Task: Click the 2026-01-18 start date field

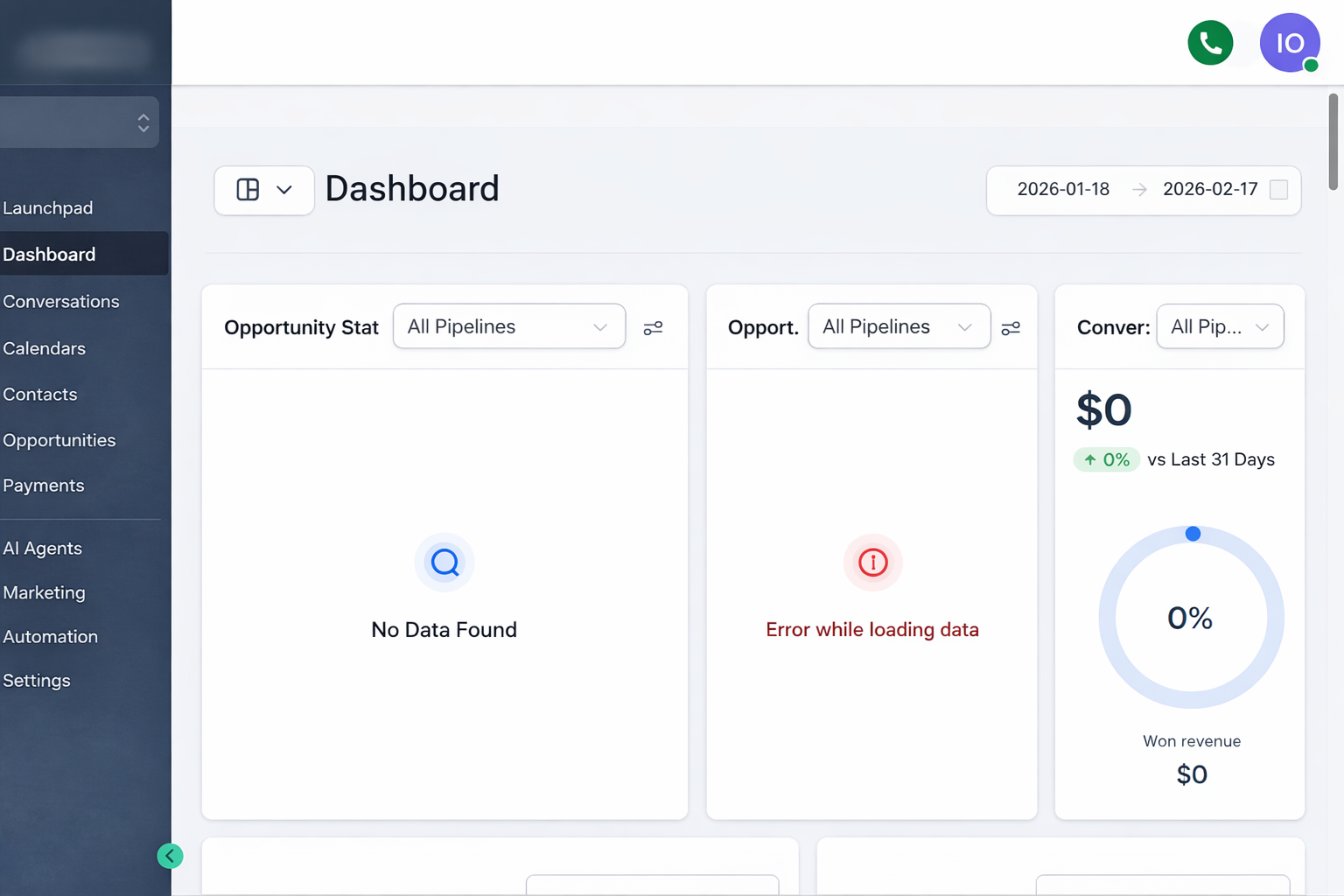Action: (x=1063, y=190)
